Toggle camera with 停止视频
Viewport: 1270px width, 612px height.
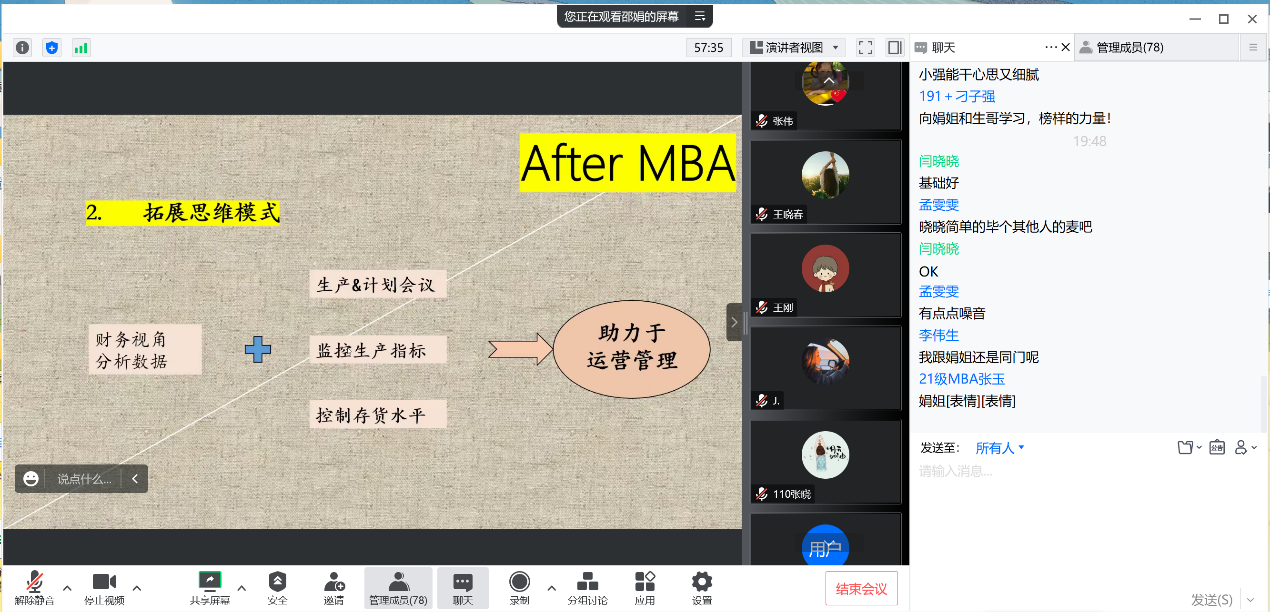click(104, 587)
